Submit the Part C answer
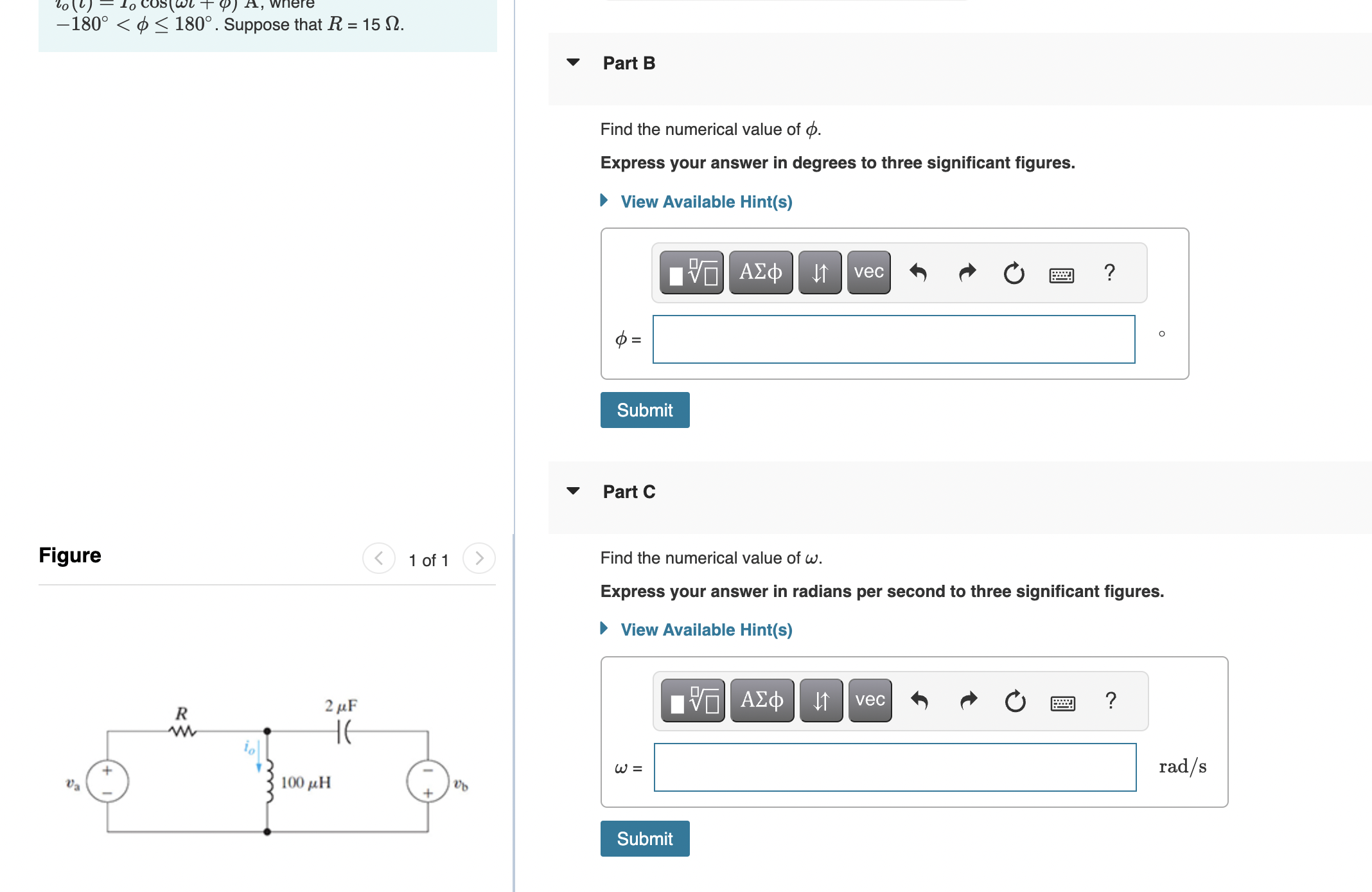Image resolution: width=1372 pixels, height=892 pixels. click(644, 838)
